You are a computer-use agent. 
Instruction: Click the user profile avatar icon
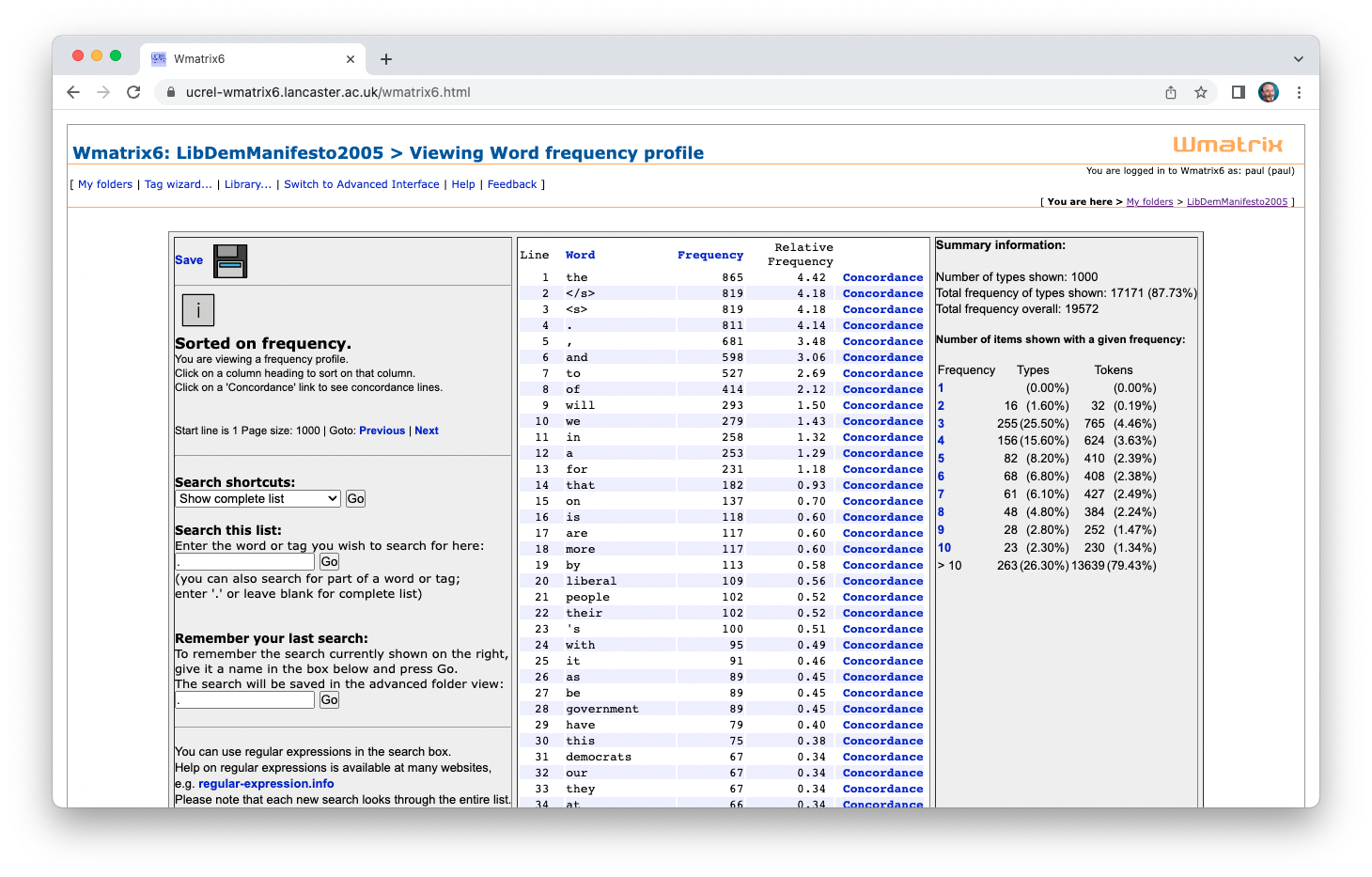[x=1269, y=92]
